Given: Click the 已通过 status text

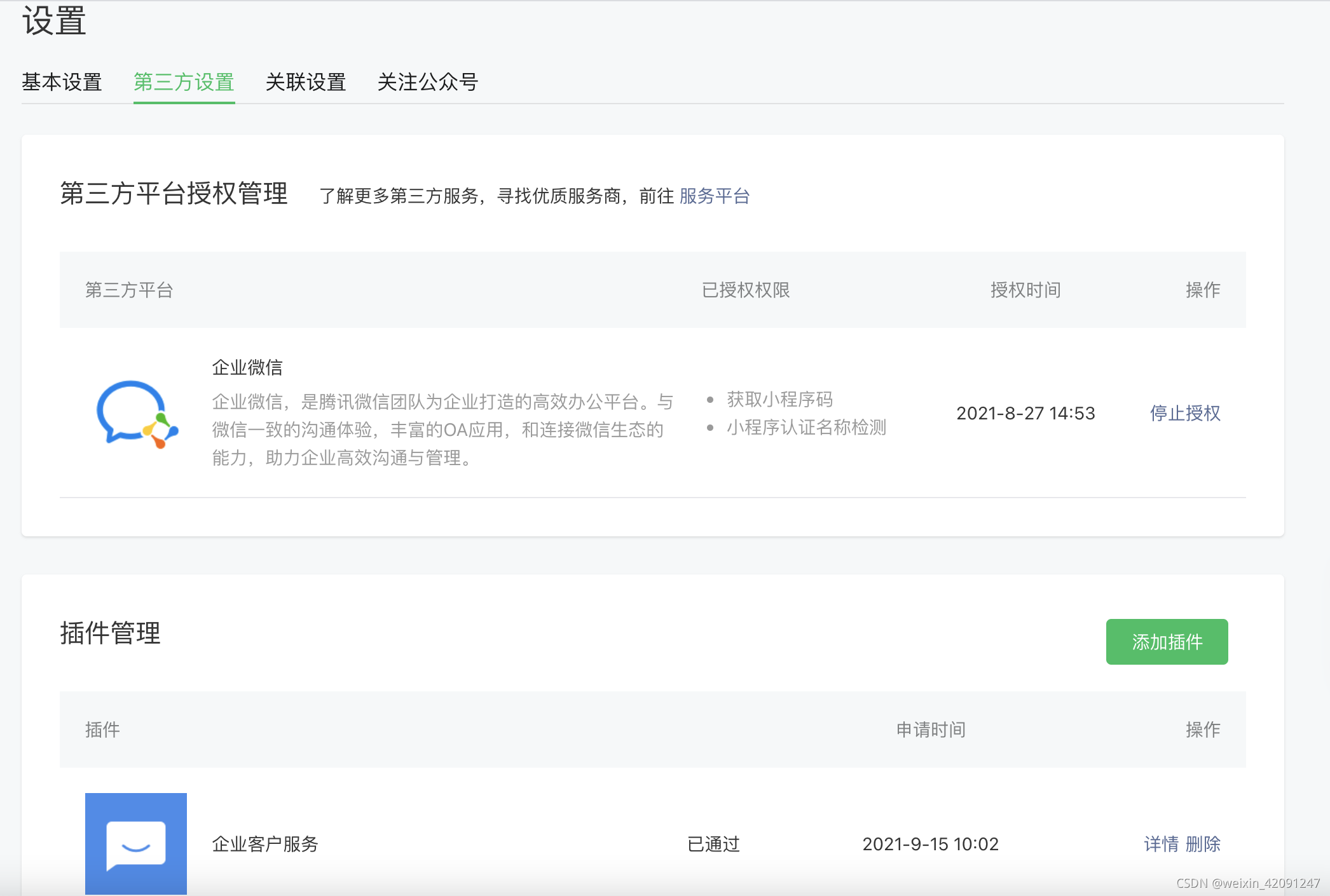Looking at the screenshot, I should coord(713,844).
